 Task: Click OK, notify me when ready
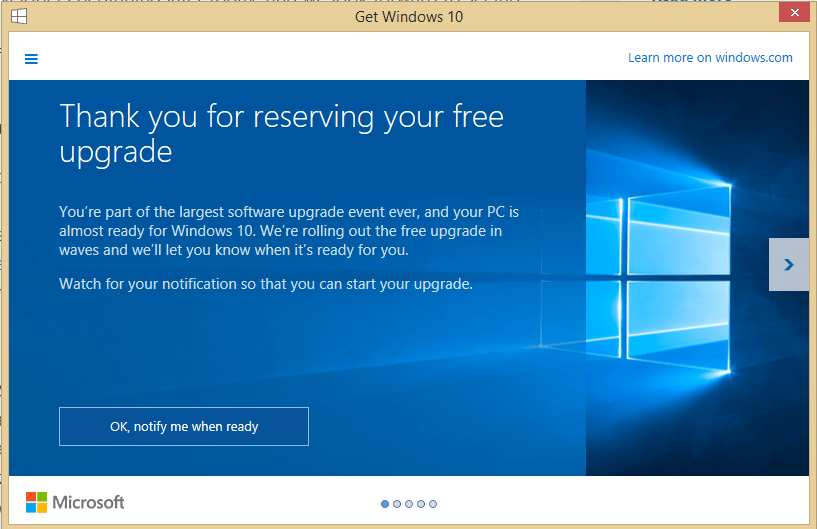coord(184,426)
